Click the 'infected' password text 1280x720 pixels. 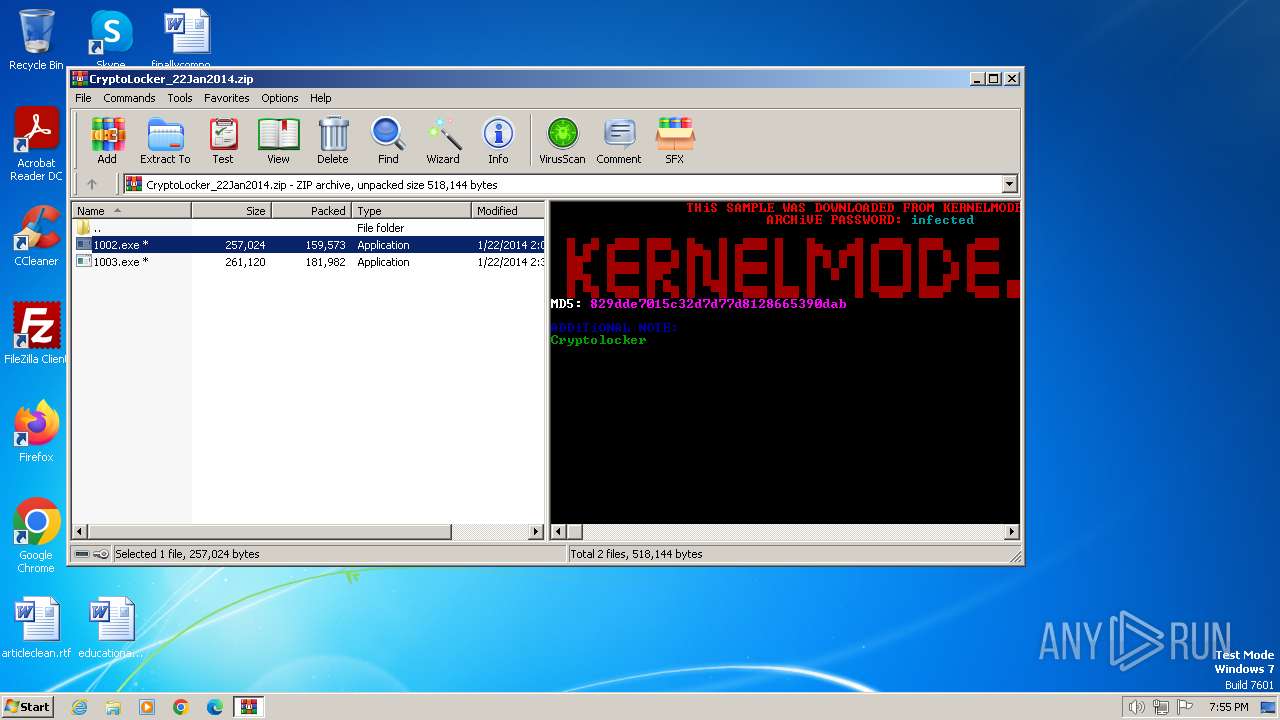942,220
